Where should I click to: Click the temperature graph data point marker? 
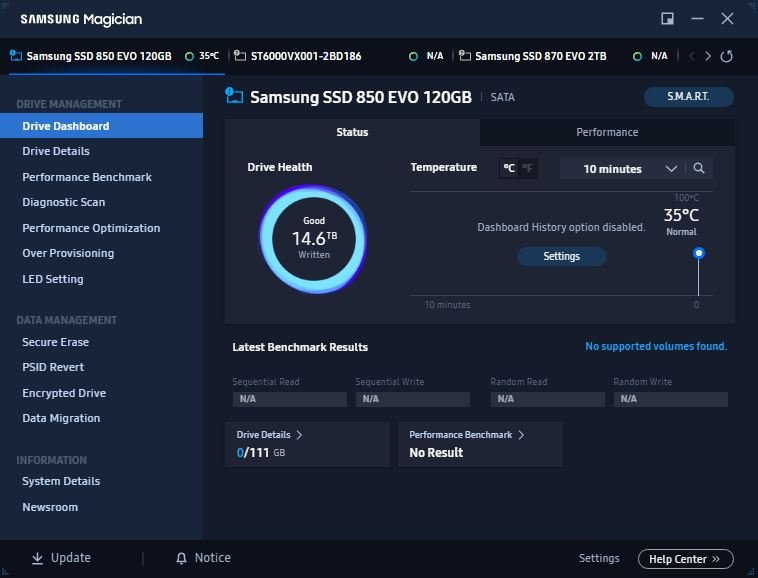[x=699, y=253]
